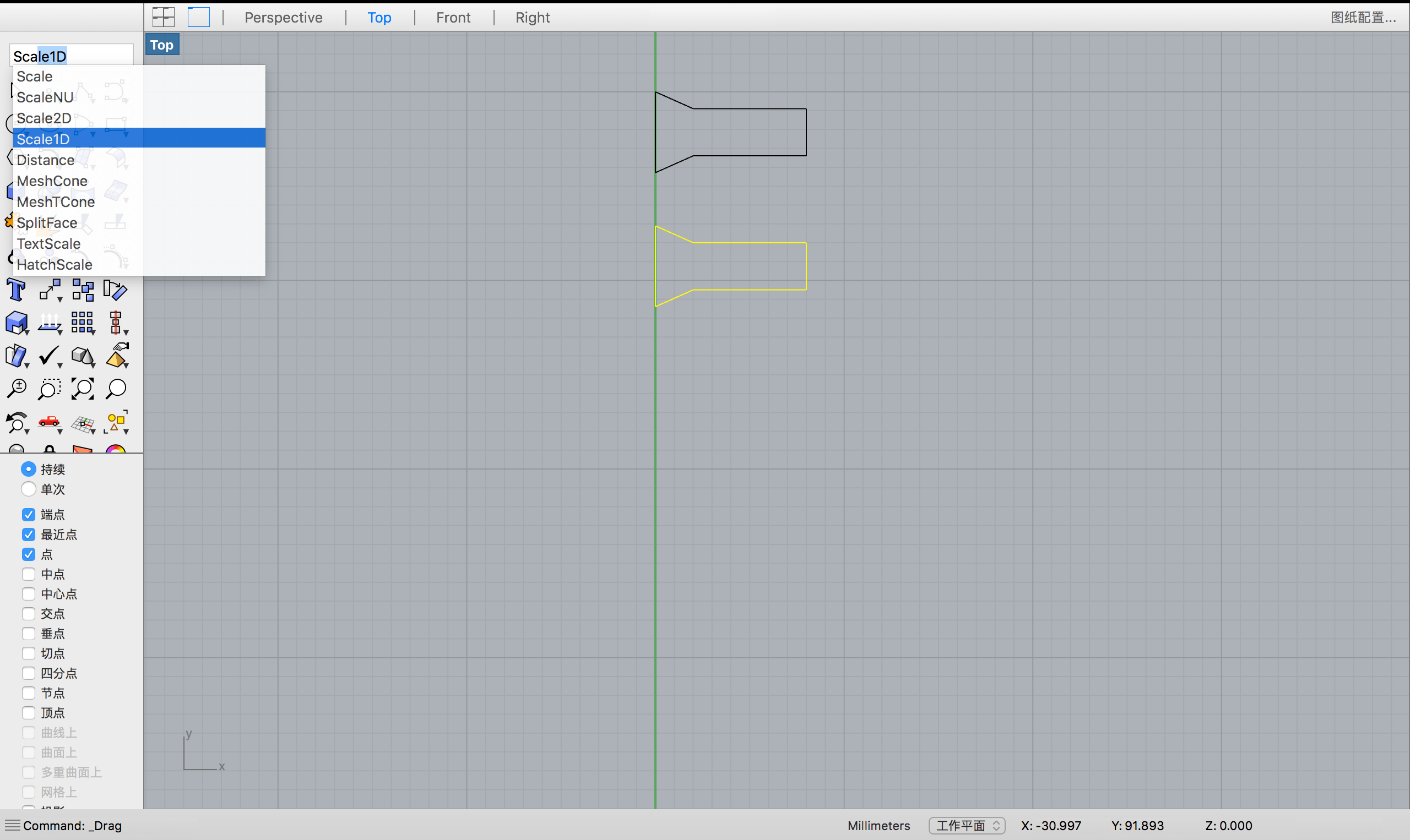Choose Distance from the autocomplete list
This screenshot has height=840, width=1410.
click(x=139, y=160)
